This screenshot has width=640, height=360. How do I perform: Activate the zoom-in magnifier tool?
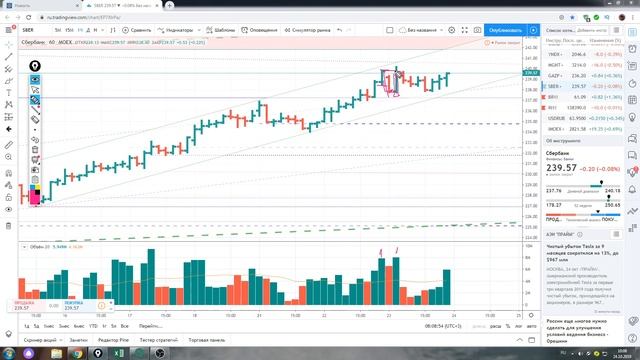pos(9,157)
